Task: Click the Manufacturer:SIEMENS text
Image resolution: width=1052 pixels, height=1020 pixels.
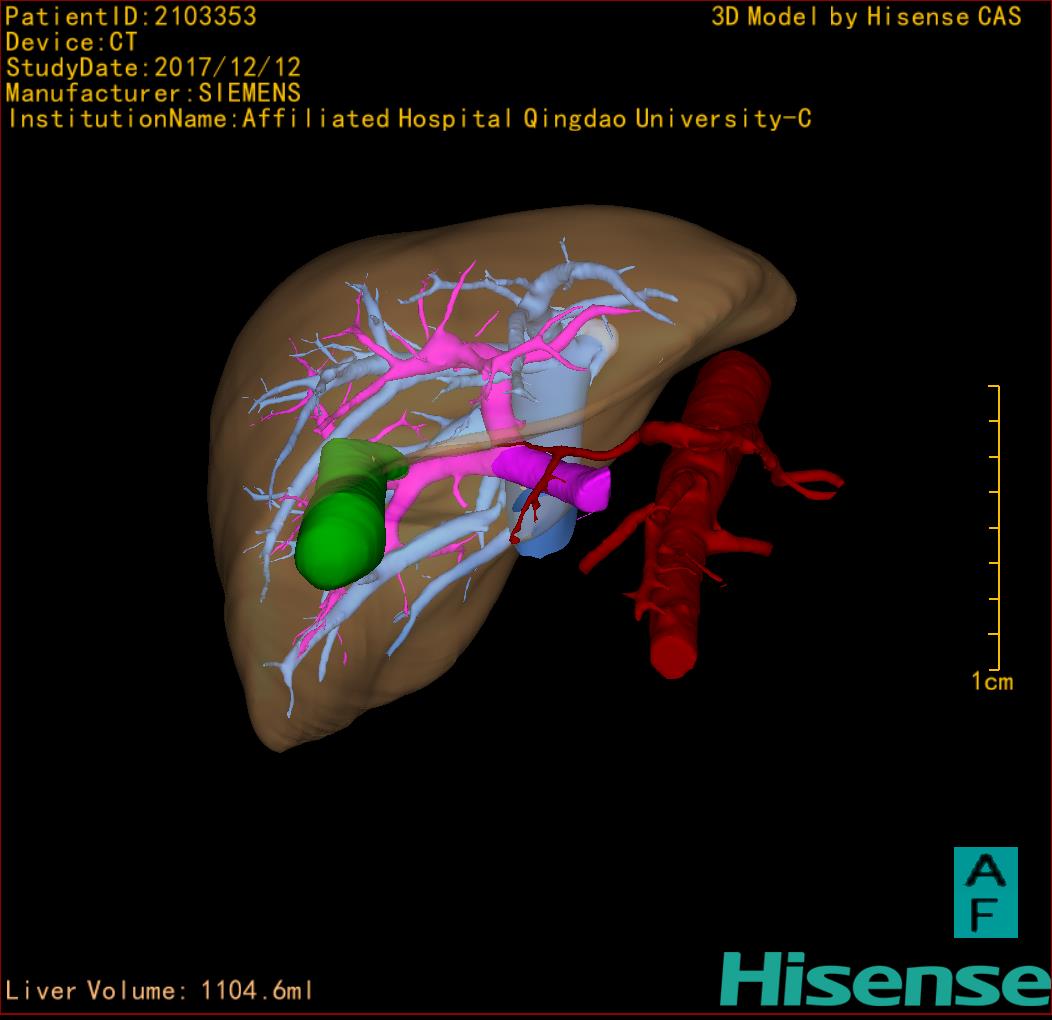Action: (153, 93)
